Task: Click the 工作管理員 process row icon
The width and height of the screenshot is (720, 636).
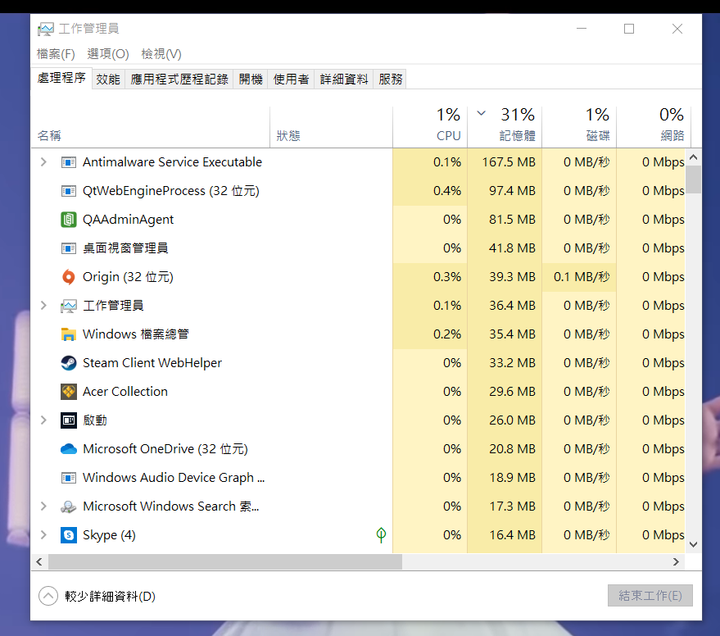Action: click(x=68, y=306)
